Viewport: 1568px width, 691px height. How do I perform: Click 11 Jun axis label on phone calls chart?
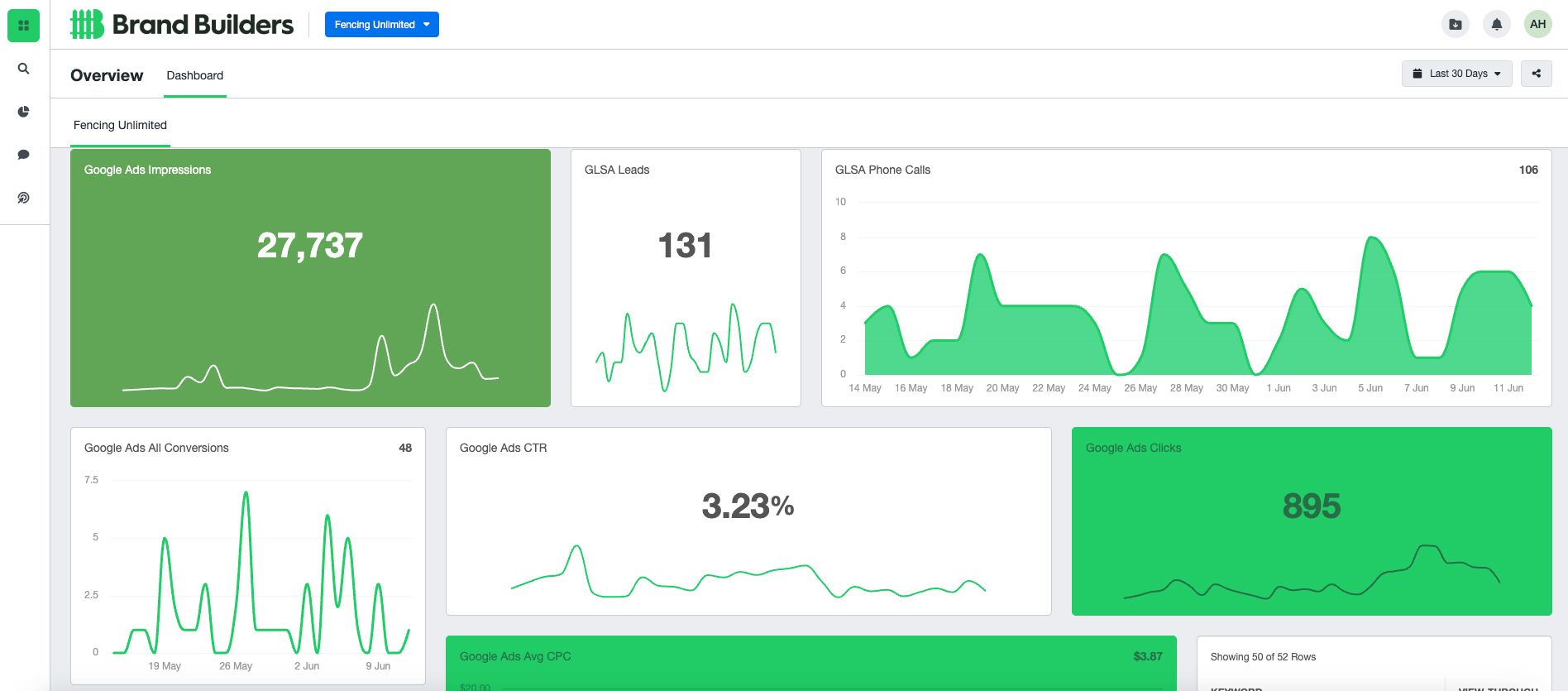pyautogui.click(x=1508, y=388)
